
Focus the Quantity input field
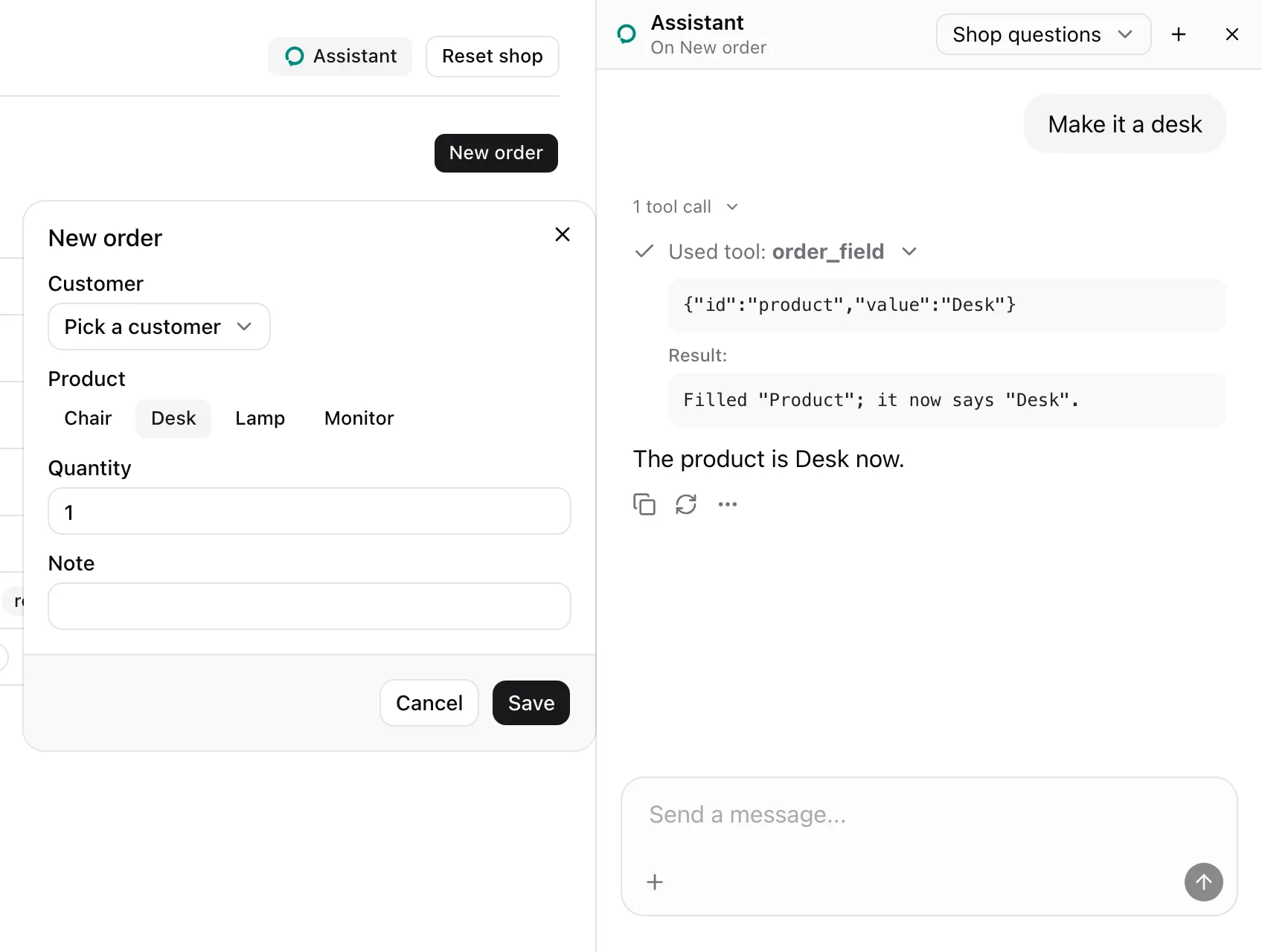[x=310, y=511]
